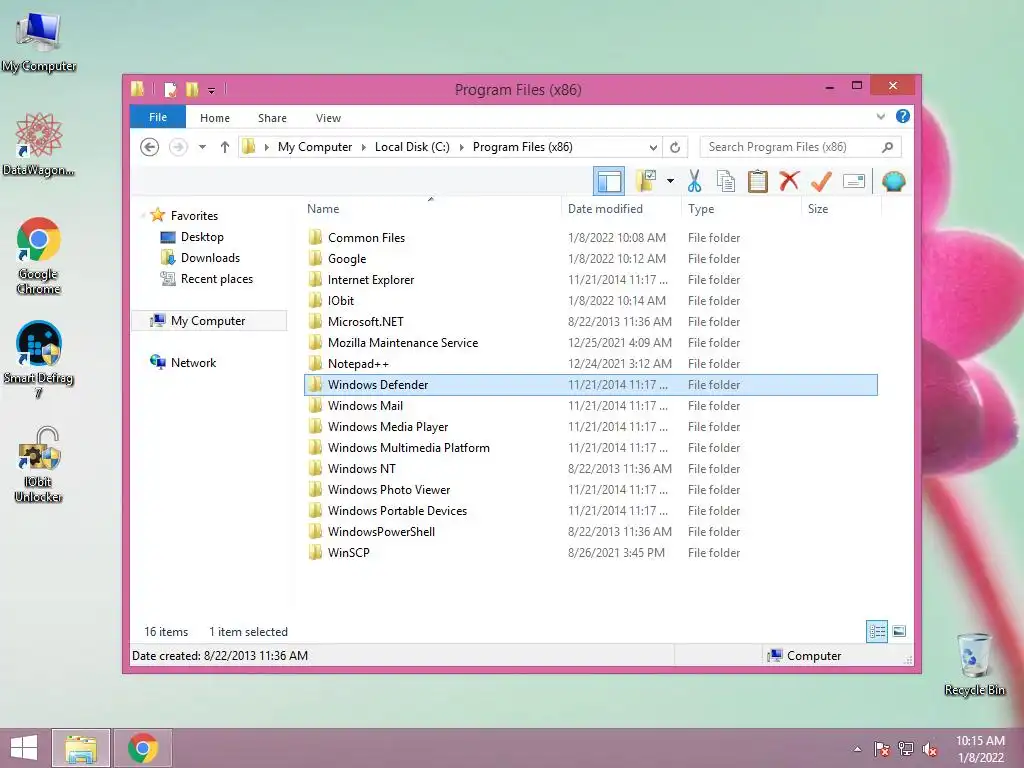Screen dimensions: 1024x768
Task: Click the Paste clipboard icon
Action: [x=758, y=181]
